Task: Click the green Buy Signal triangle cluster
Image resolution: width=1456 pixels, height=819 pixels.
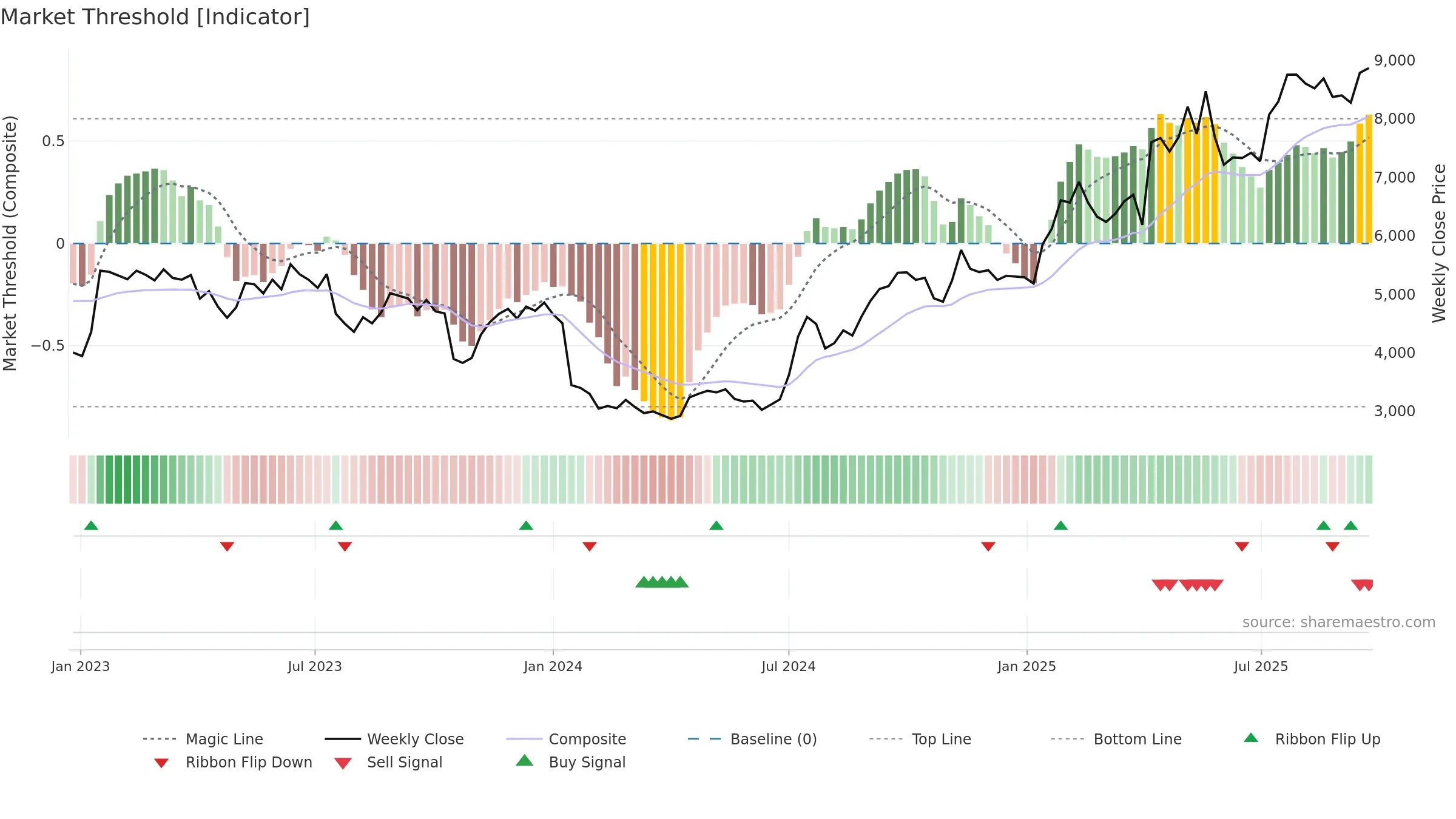Action: (x=662, y=582)
